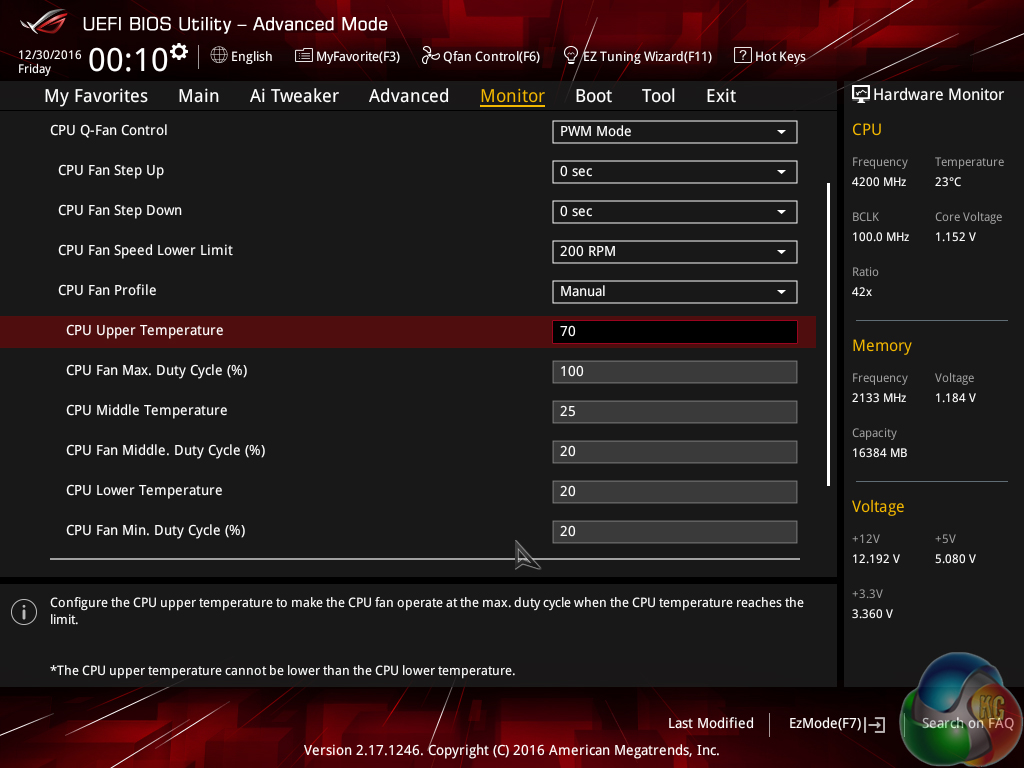The width and height of the screenshot is (1024, 768).
Task: Open the Advanced tab
Action: [x=409, y=96]
